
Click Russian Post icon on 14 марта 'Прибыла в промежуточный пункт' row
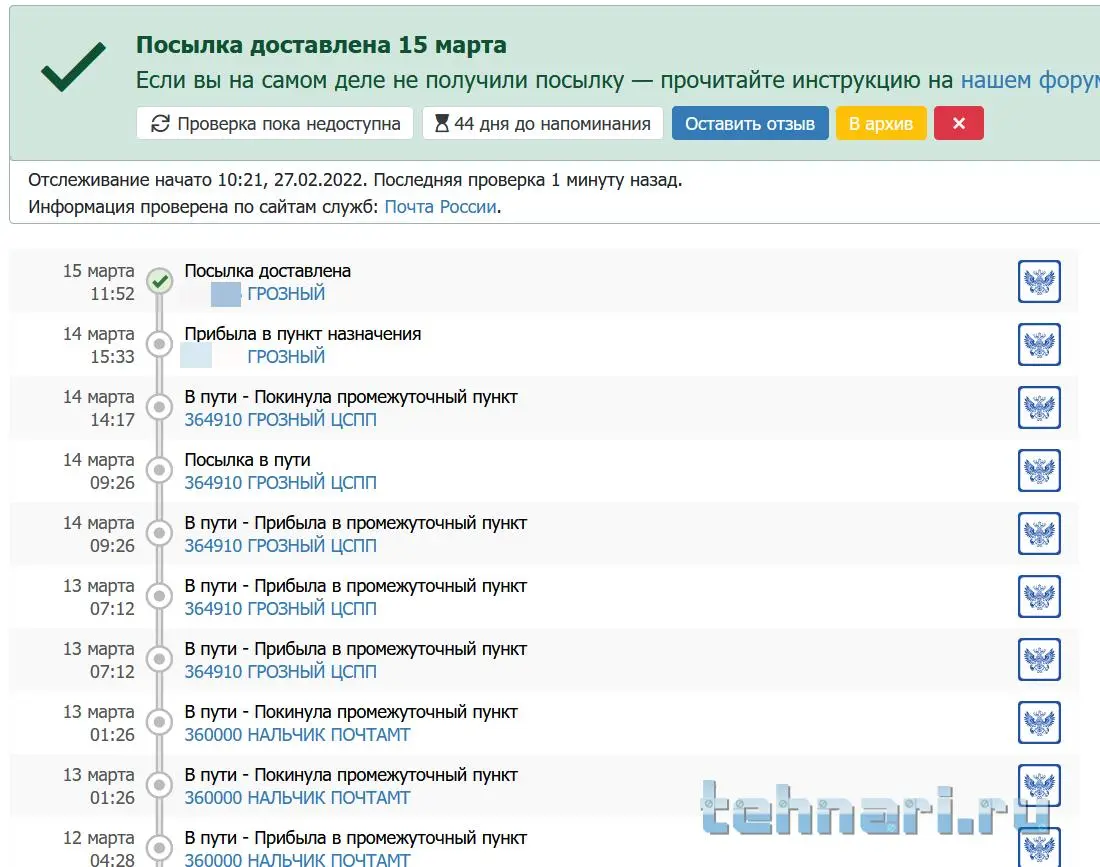click(1039, 534)
